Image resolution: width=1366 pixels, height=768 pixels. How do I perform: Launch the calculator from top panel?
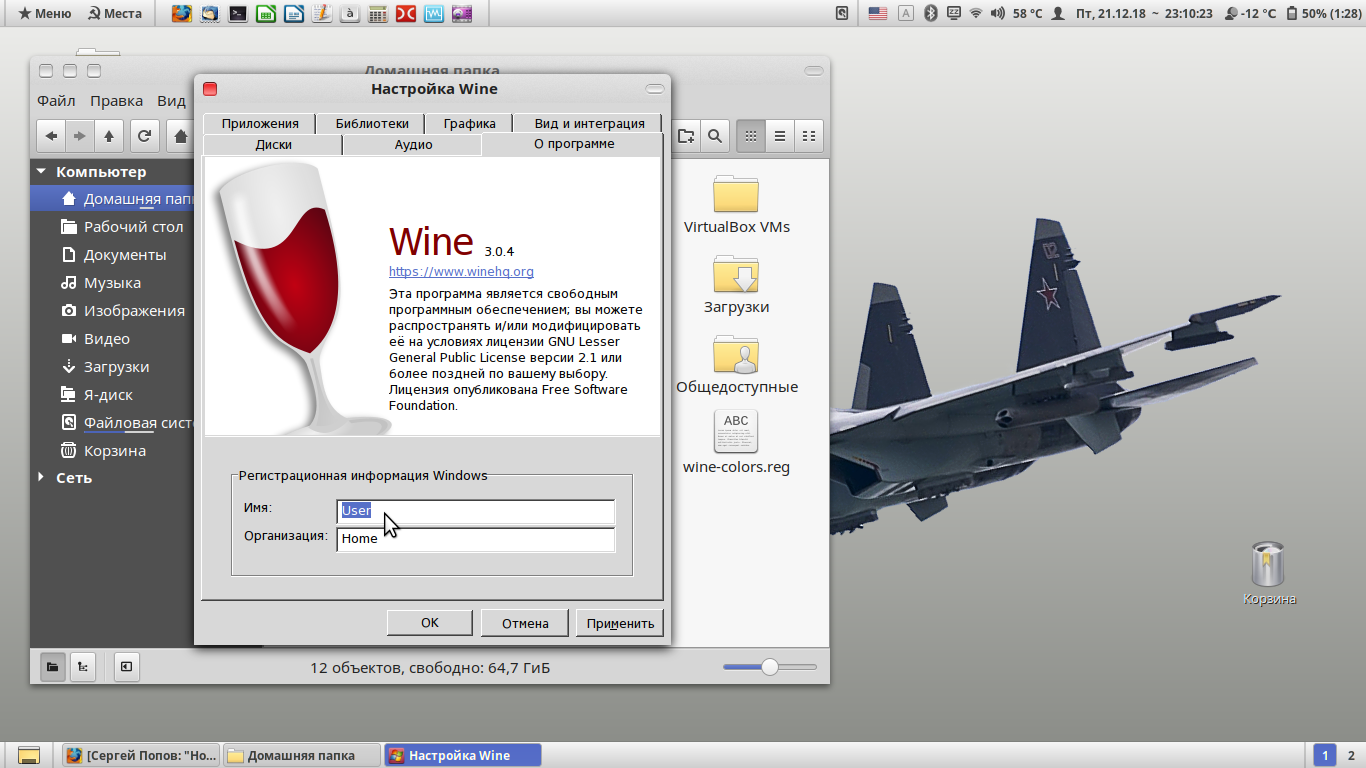click(x=377, y=14)
